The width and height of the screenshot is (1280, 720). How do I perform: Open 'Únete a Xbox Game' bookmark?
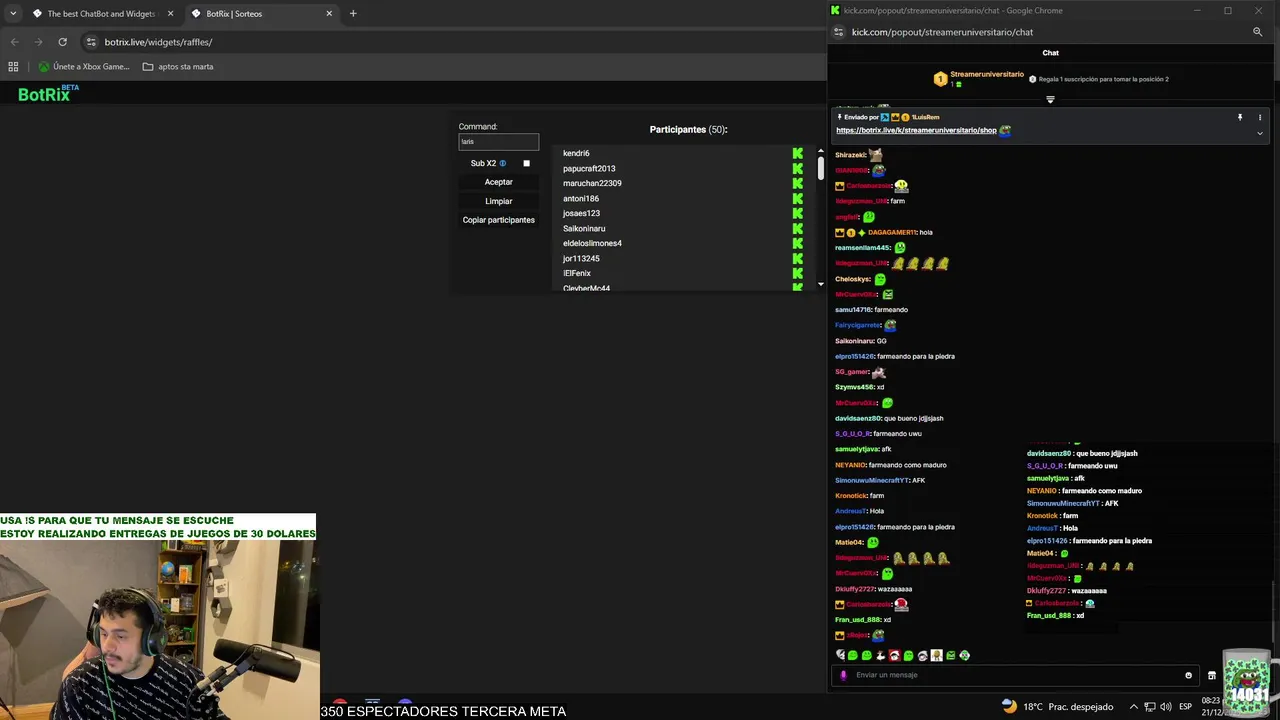tap(84, 67)
